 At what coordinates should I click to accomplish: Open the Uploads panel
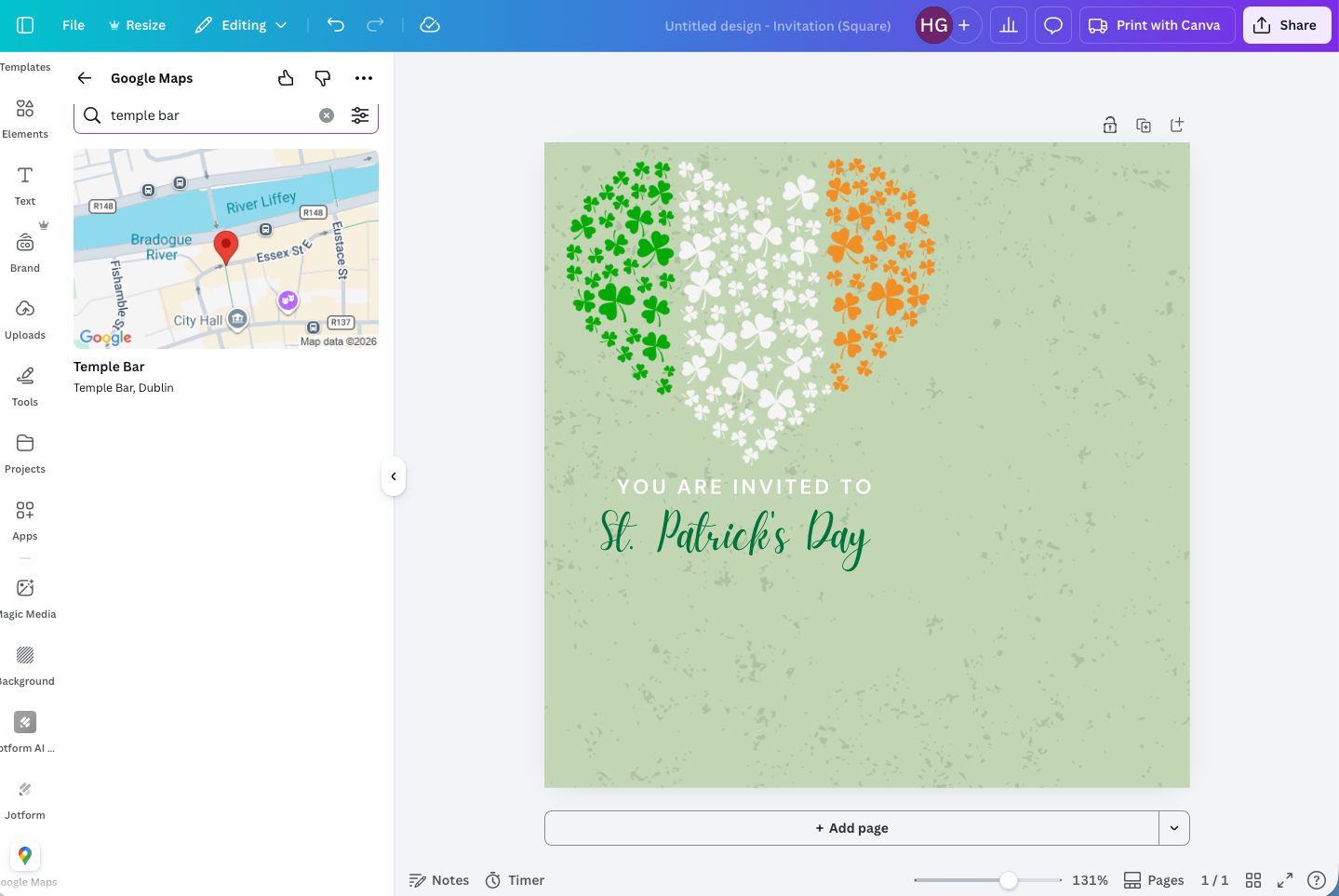24,317
